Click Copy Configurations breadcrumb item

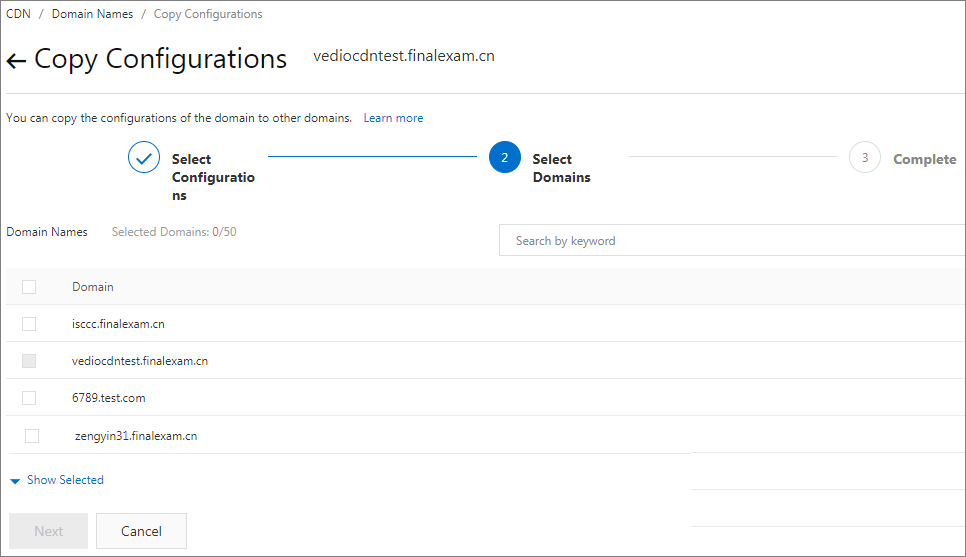(208, 14)
